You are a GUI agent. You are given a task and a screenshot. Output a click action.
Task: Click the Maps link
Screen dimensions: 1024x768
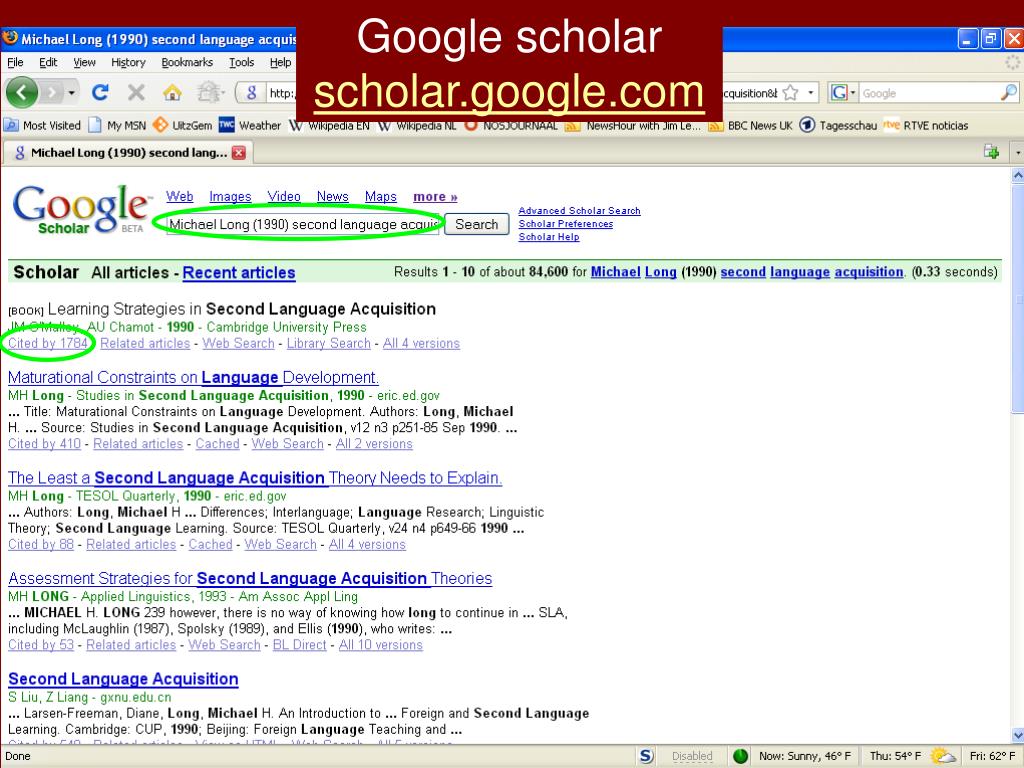click(381, 197)
